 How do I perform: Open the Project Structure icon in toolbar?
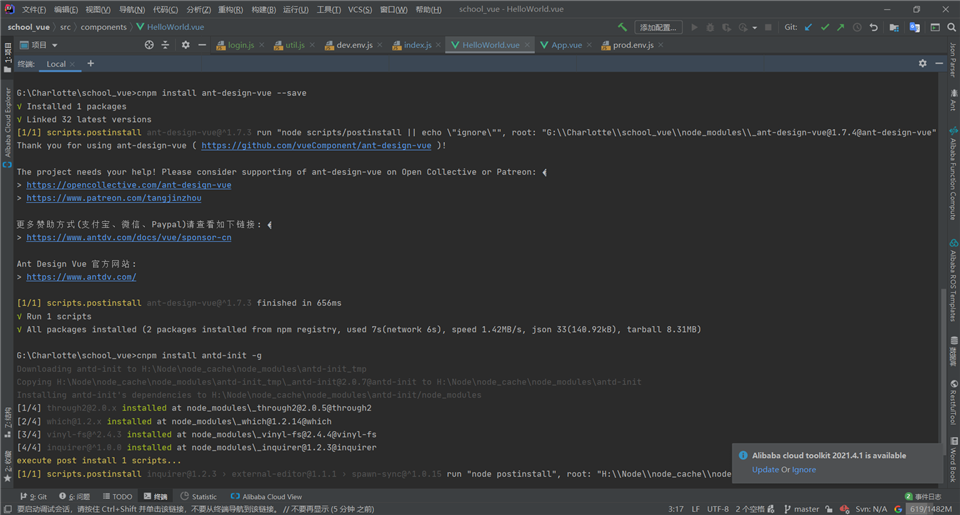(x=894, y=27)
